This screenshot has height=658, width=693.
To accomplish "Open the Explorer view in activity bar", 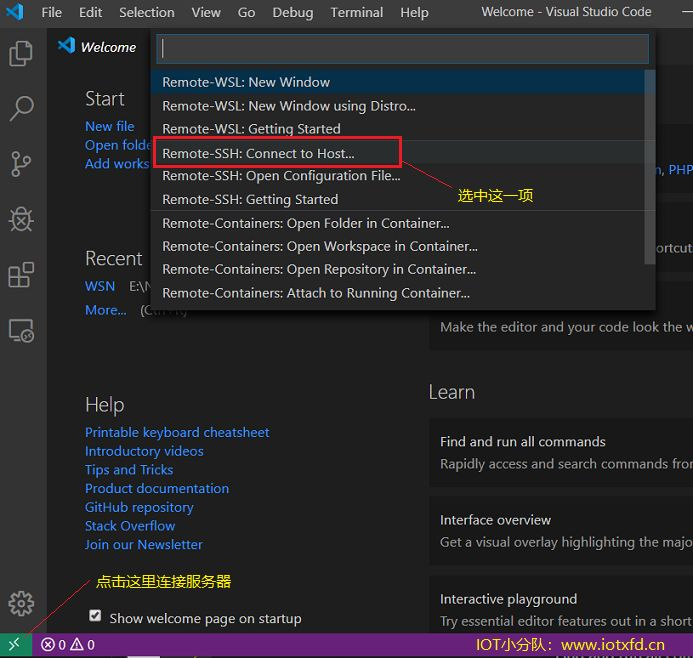I will [x=21, y=53].
